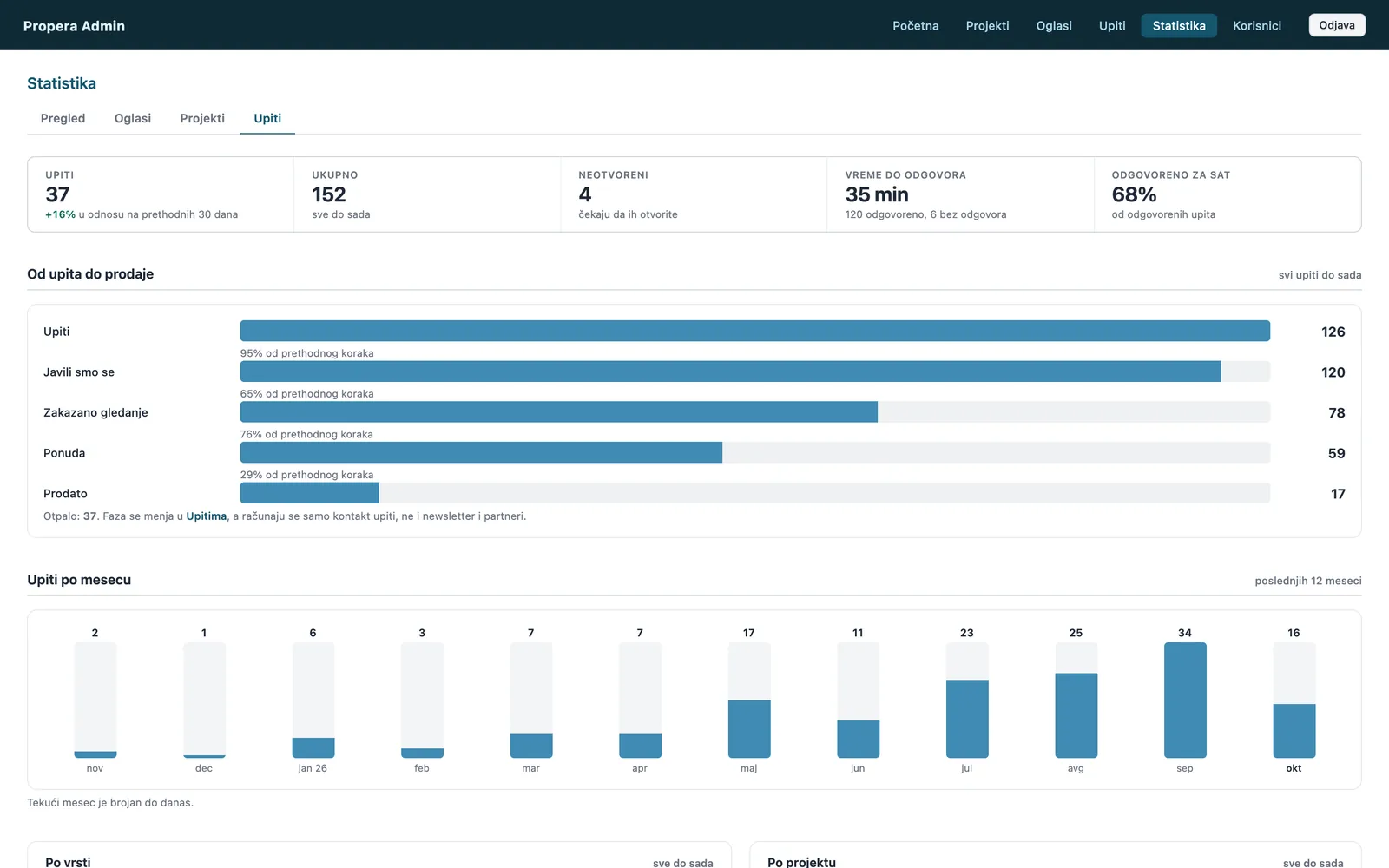
Task: Click the Propera Admin logo text
Action: (x=74, y=26)
